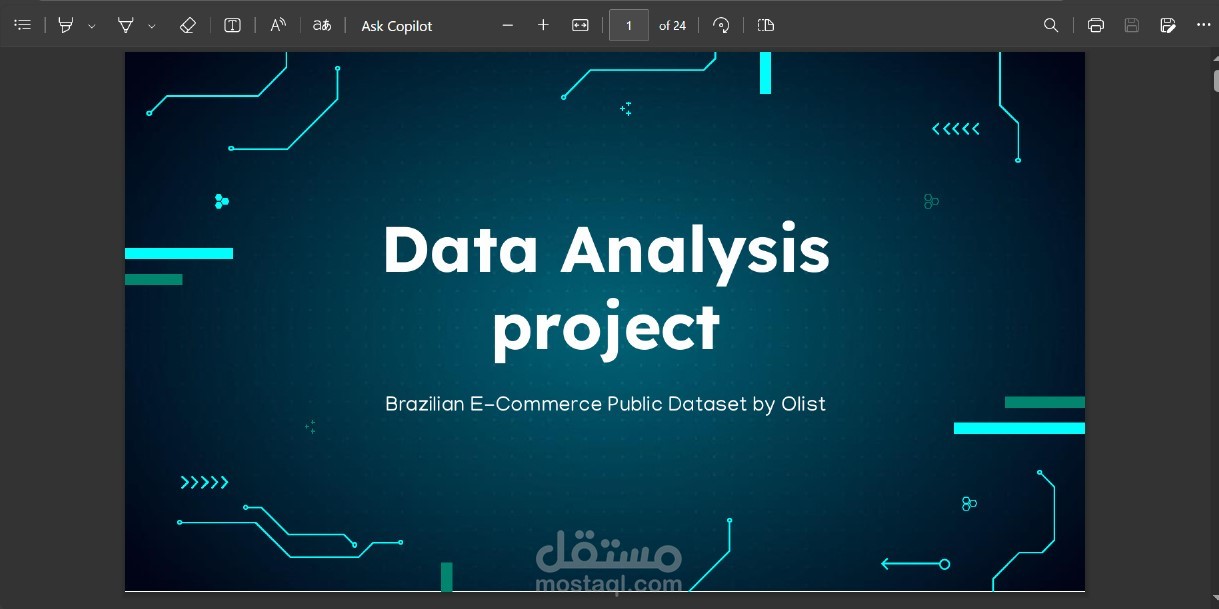Screen dimensions: 1219x609
Task: Zoom out with the minus button
Action: (508, 25)
